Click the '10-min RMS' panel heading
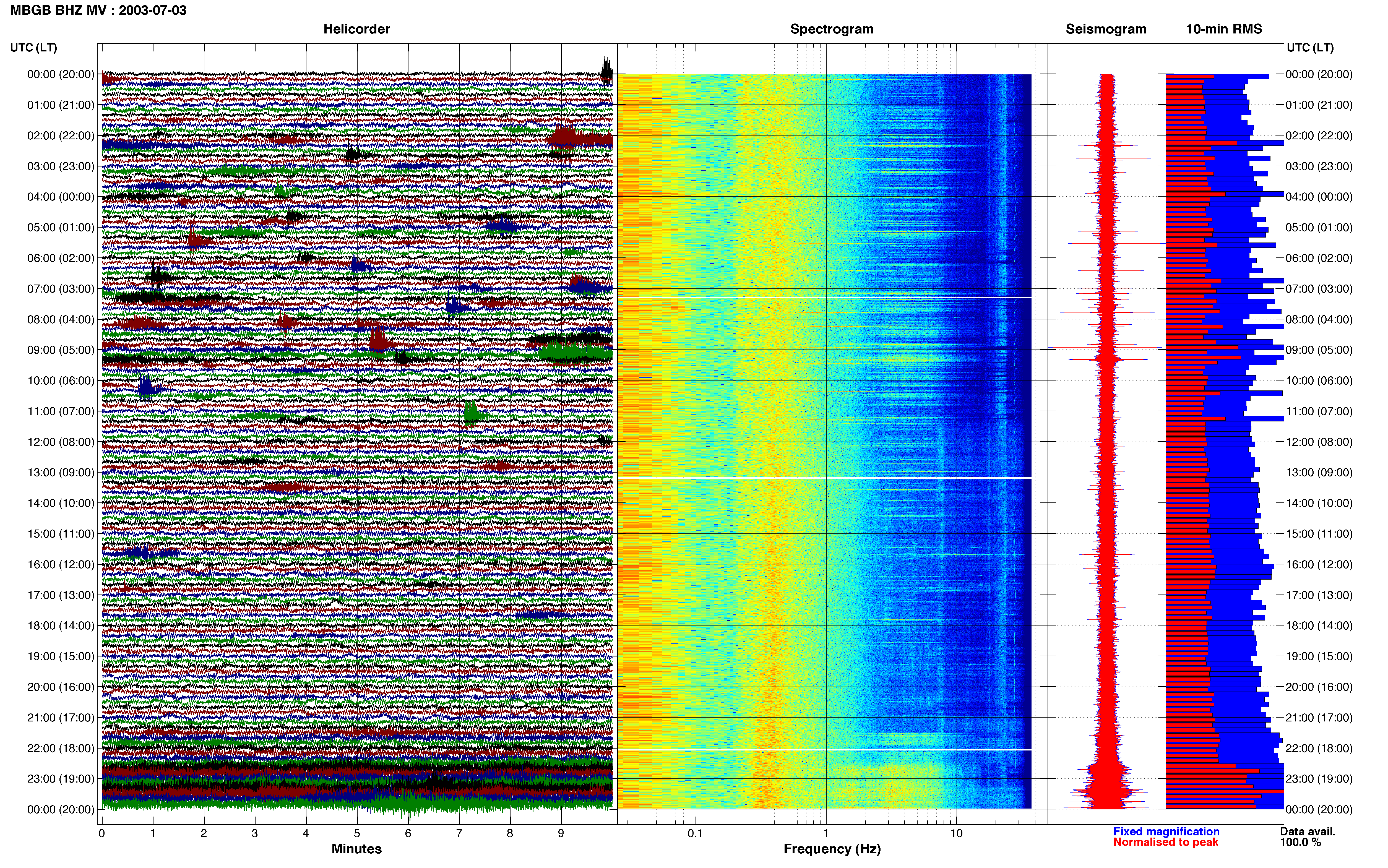 point(1224,29)
